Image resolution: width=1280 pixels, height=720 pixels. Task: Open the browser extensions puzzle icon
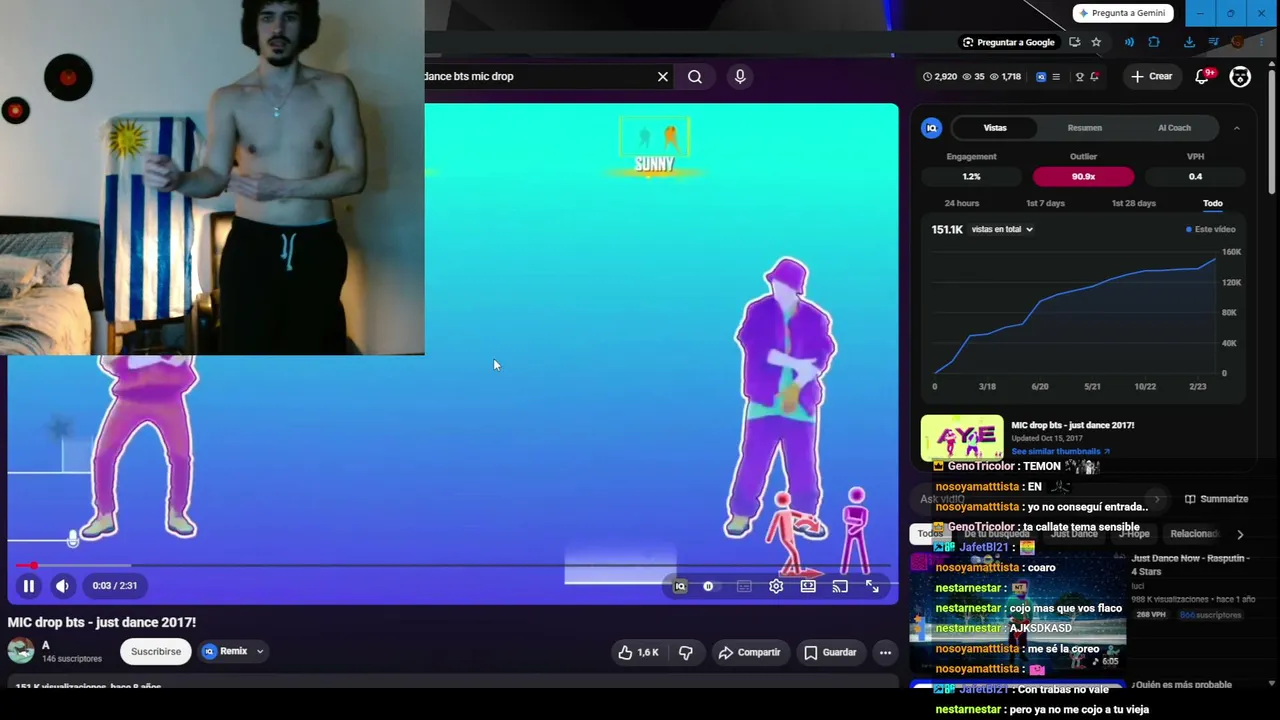click(1154, 42)
